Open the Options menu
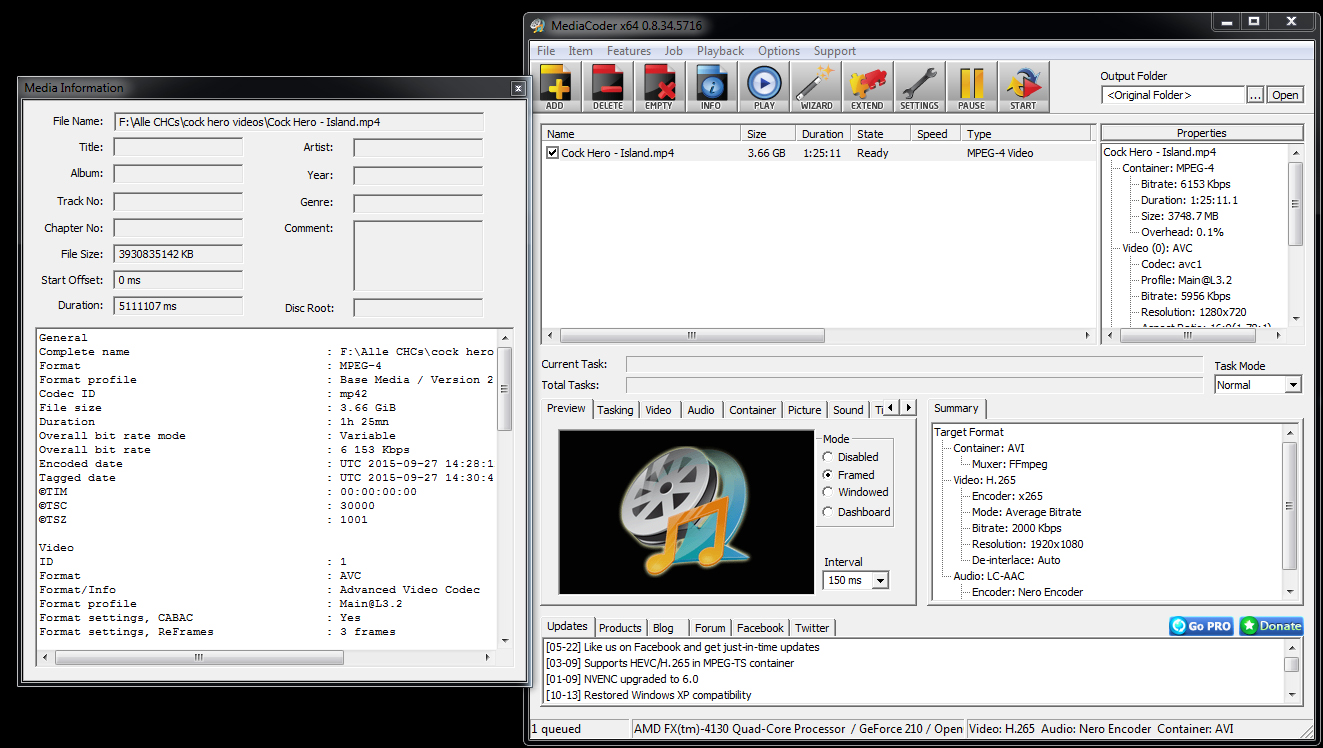This screenshot has height=748, width=1323. (x=779, y=51)
